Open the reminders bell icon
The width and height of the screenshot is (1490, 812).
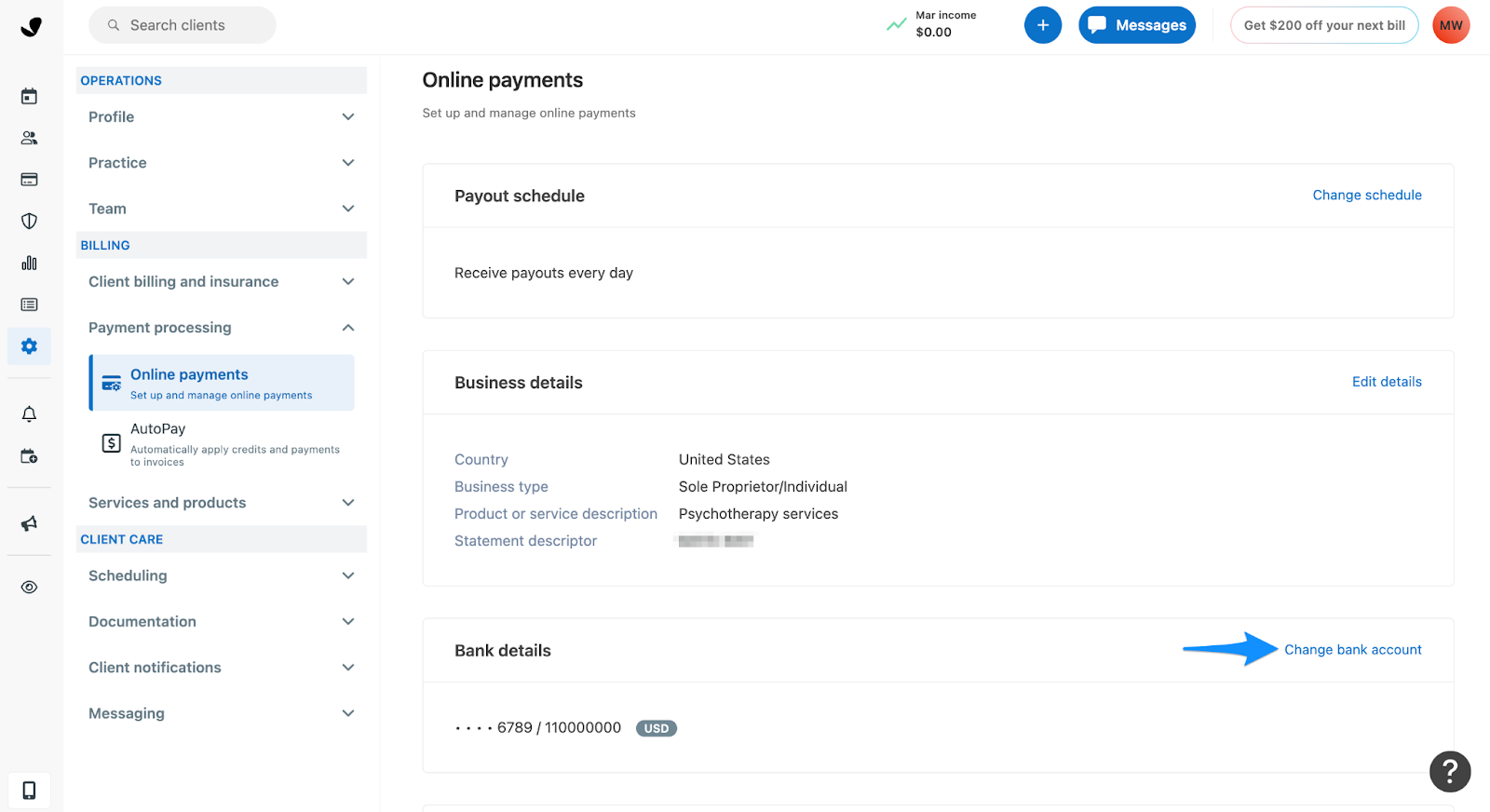[x=29, y=414]
